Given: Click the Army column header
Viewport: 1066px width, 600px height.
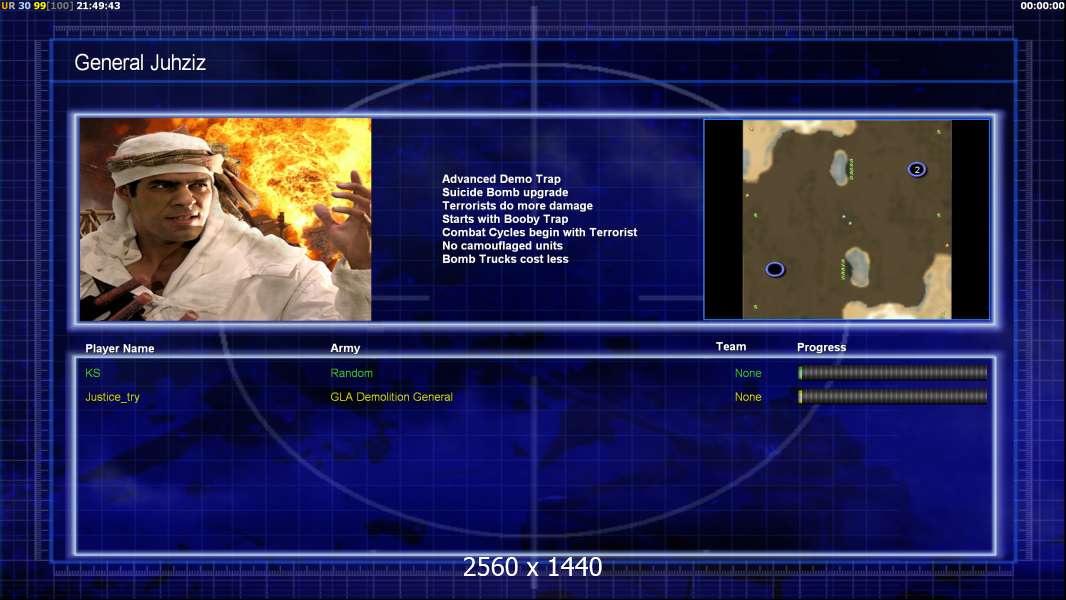Looking at the screenshot, I should click(345, 348).
